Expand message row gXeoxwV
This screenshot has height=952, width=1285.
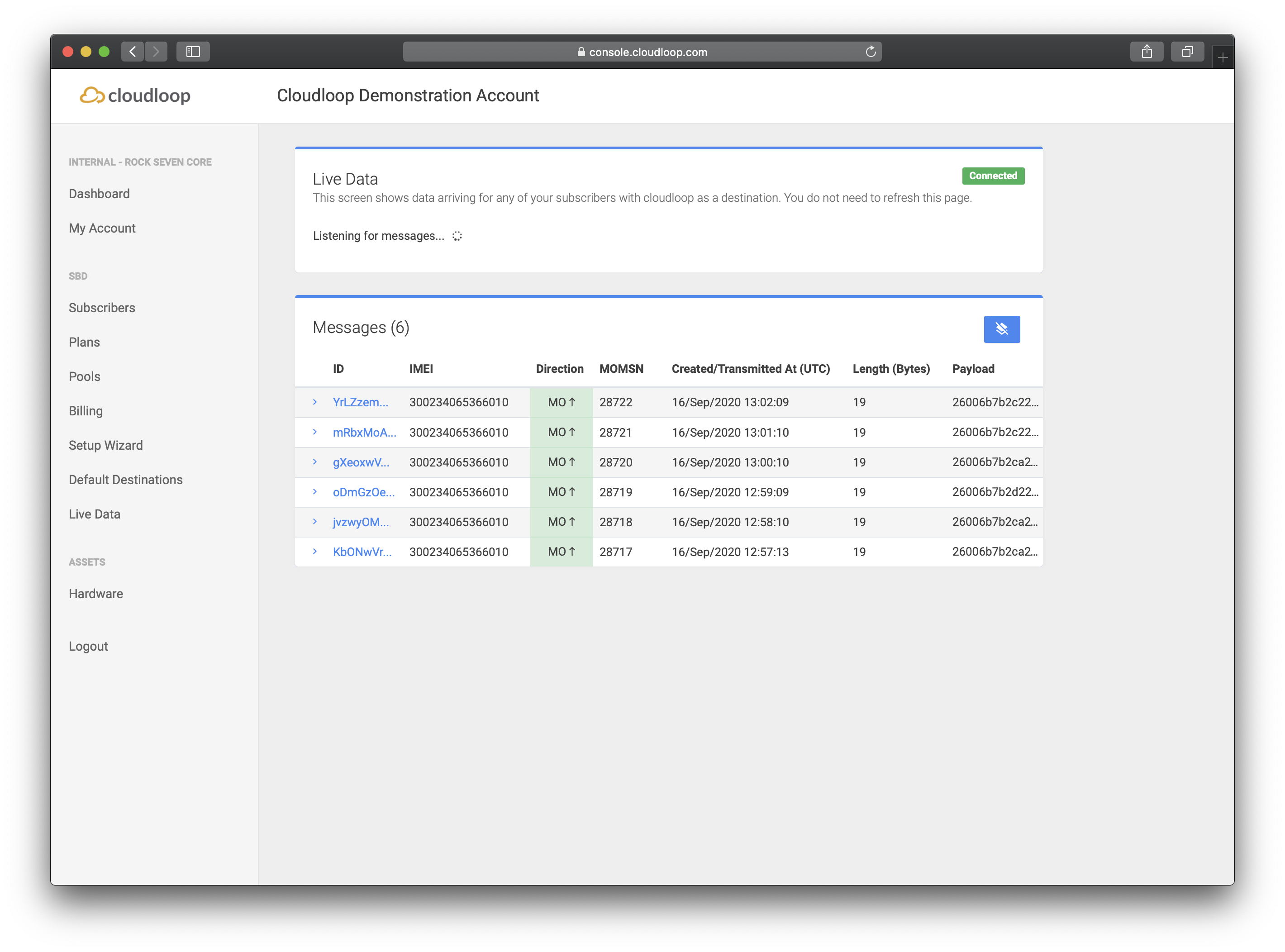tap(314, 462)
